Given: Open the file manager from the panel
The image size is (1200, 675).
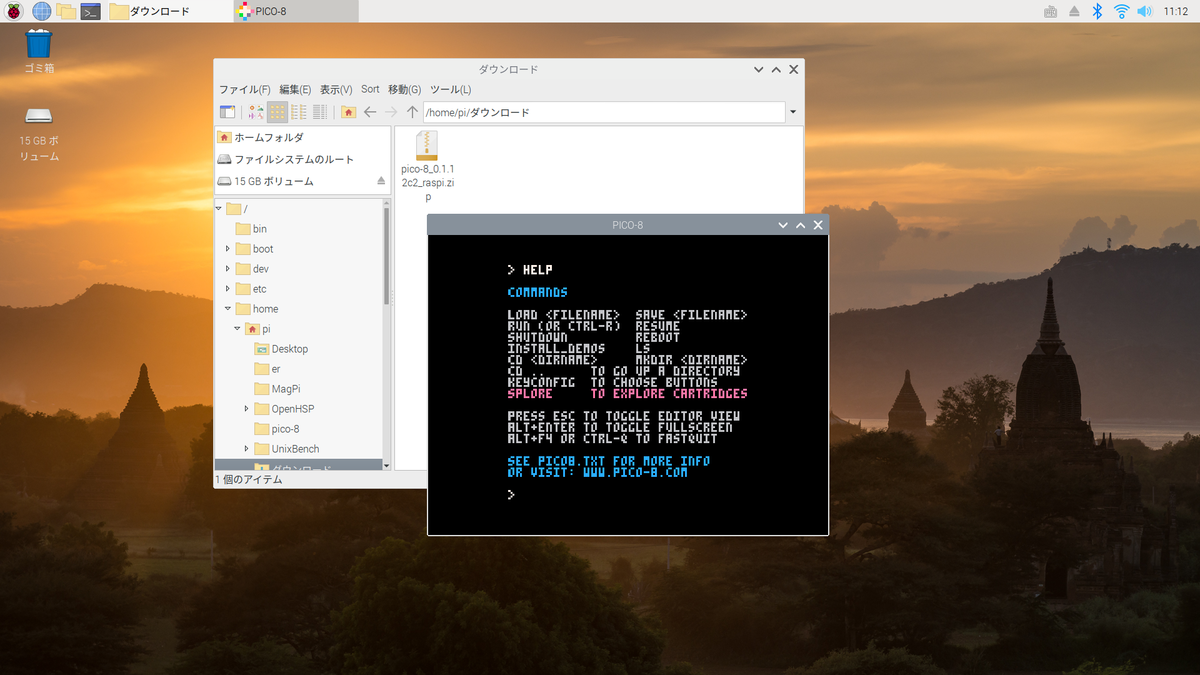Looking at the screenshot, I should 66,11.
